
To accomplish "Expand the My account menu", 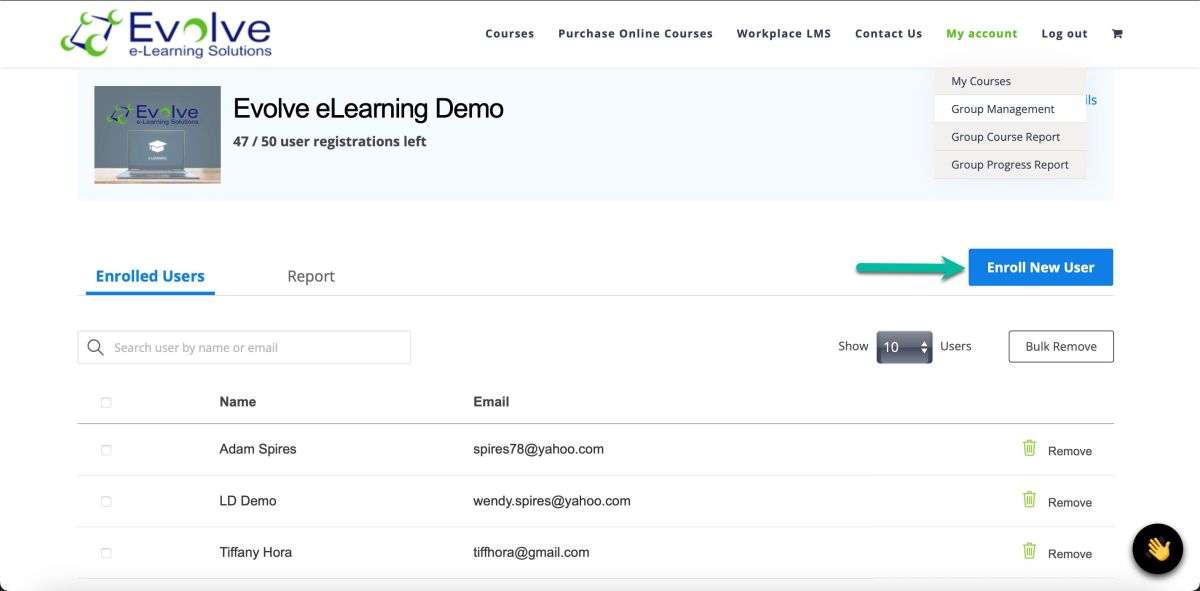I will tap(982, 33).
